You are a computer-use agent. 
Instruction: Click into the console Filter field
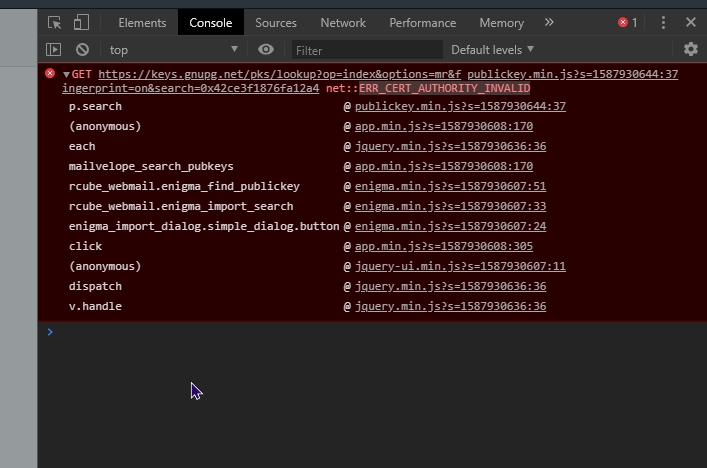click(367, 50)
